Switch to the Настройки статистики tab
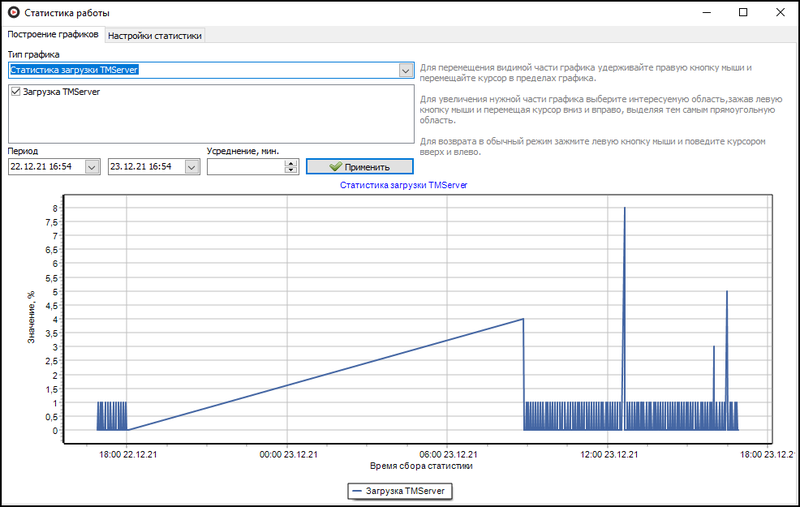Screen dimensions: 800x507 [x=155, y=35]
